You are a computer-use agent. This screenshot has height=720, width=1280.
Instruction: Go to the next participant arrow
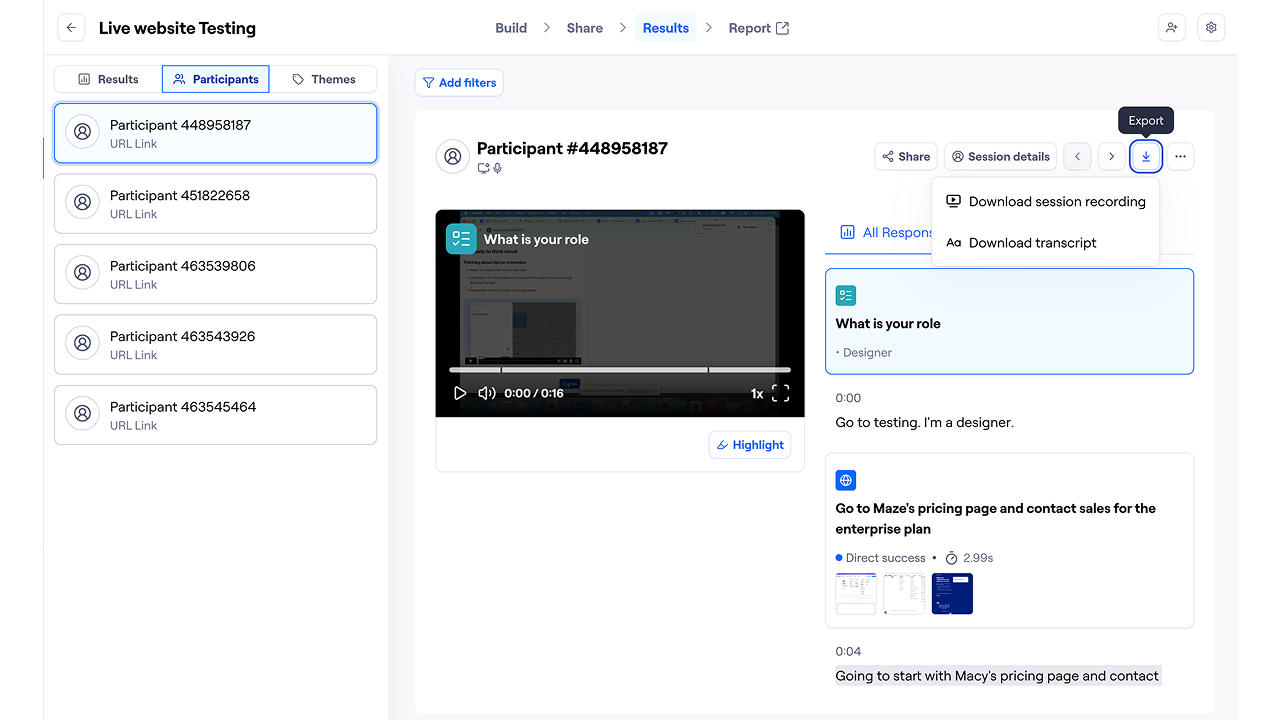click(1111, 157)
